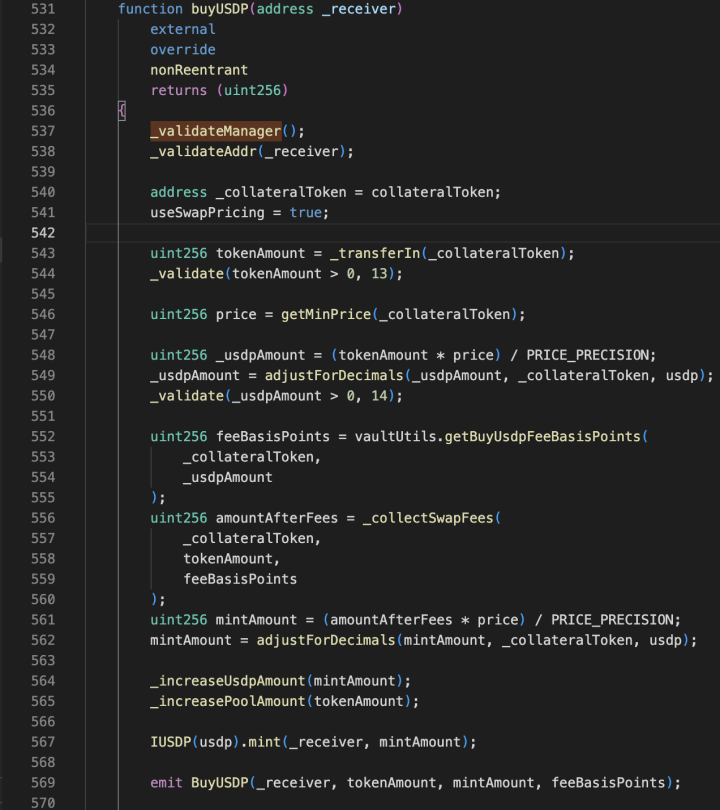Click getMinPrice on line 546
Viewport: 720px width, 810px height.
point(326,315)
